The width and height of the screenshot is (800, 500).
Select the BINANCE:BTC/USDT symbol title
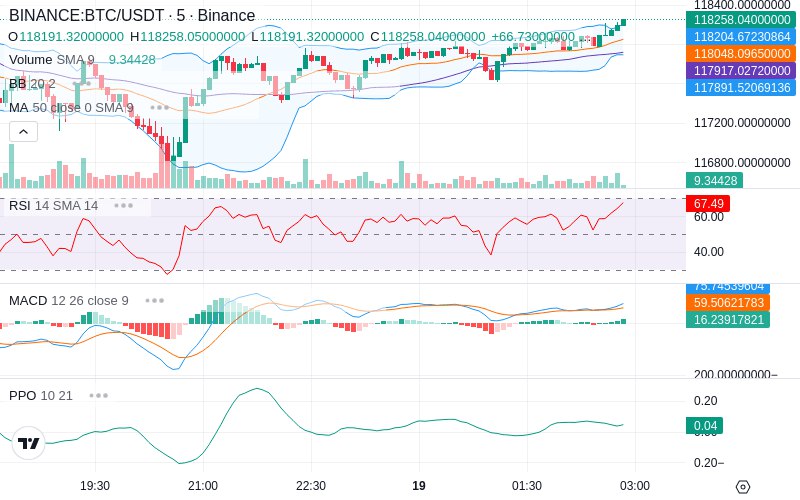click(132, 15)
